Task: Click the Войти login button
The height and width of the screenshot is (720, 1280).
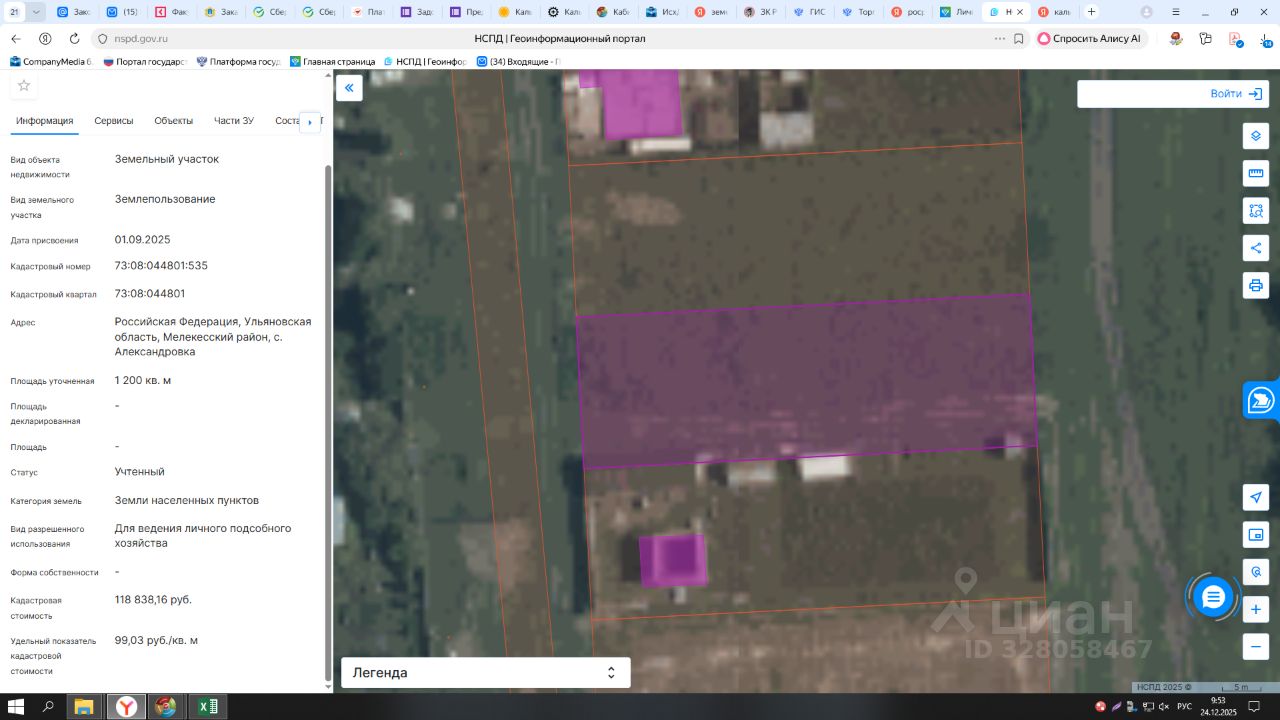Action: 1235,94
